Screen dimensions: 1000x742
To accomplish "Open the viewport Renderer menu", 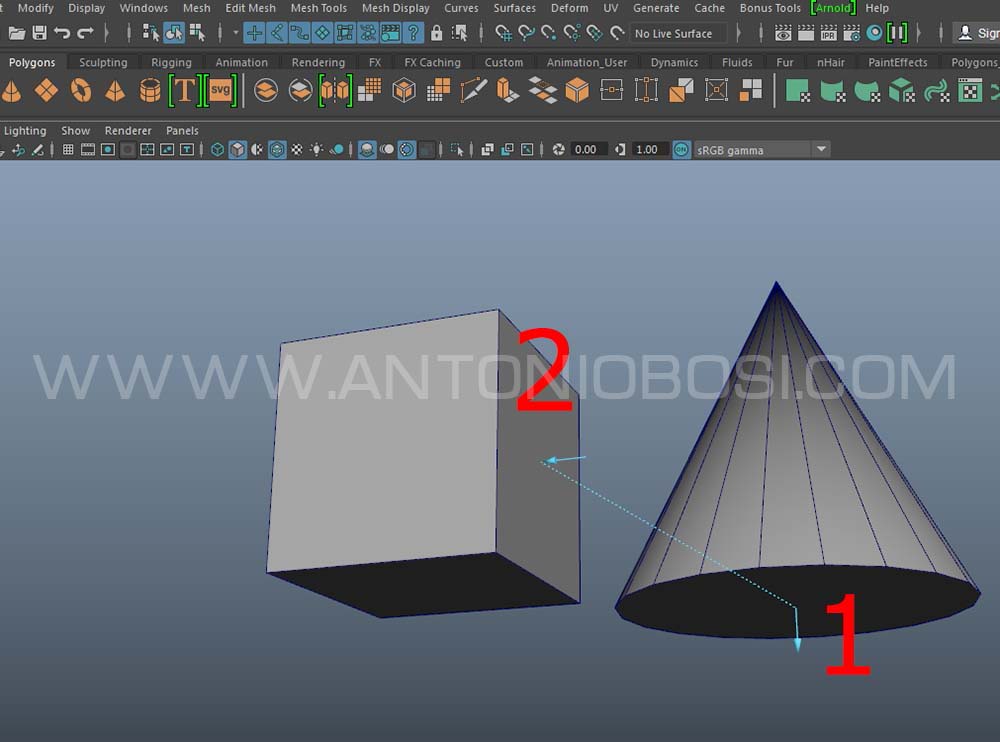I will coord(128,130).
